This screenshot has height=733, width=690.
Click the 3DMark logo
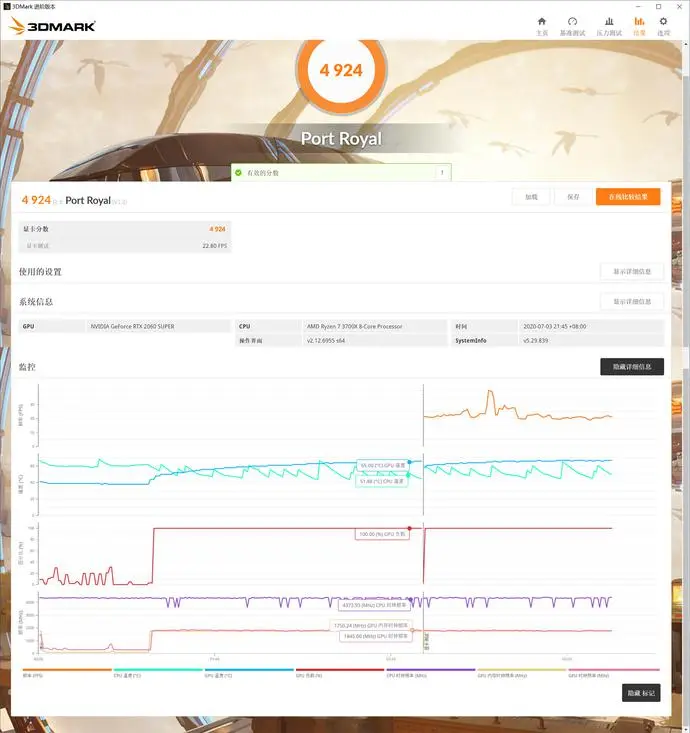pyautogui.click(x=52, y=26)
